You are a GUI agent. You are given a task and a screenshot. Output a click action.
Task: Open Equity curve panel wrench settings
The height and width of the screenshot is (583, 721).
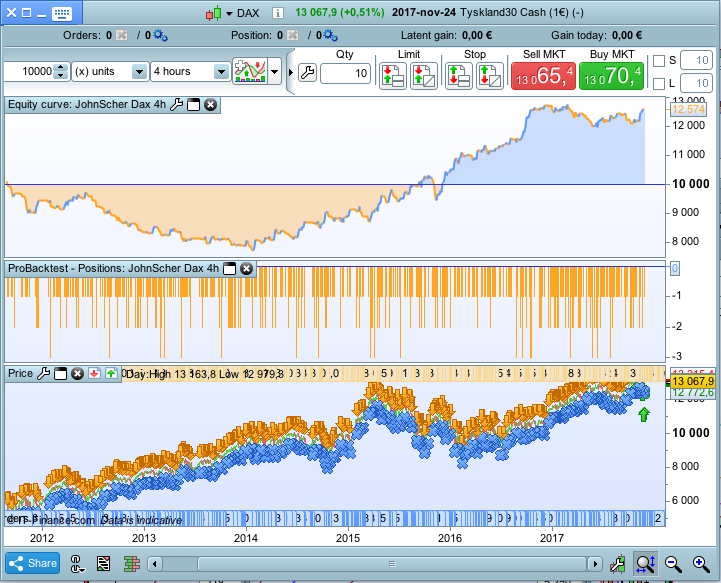click(176, 105)
